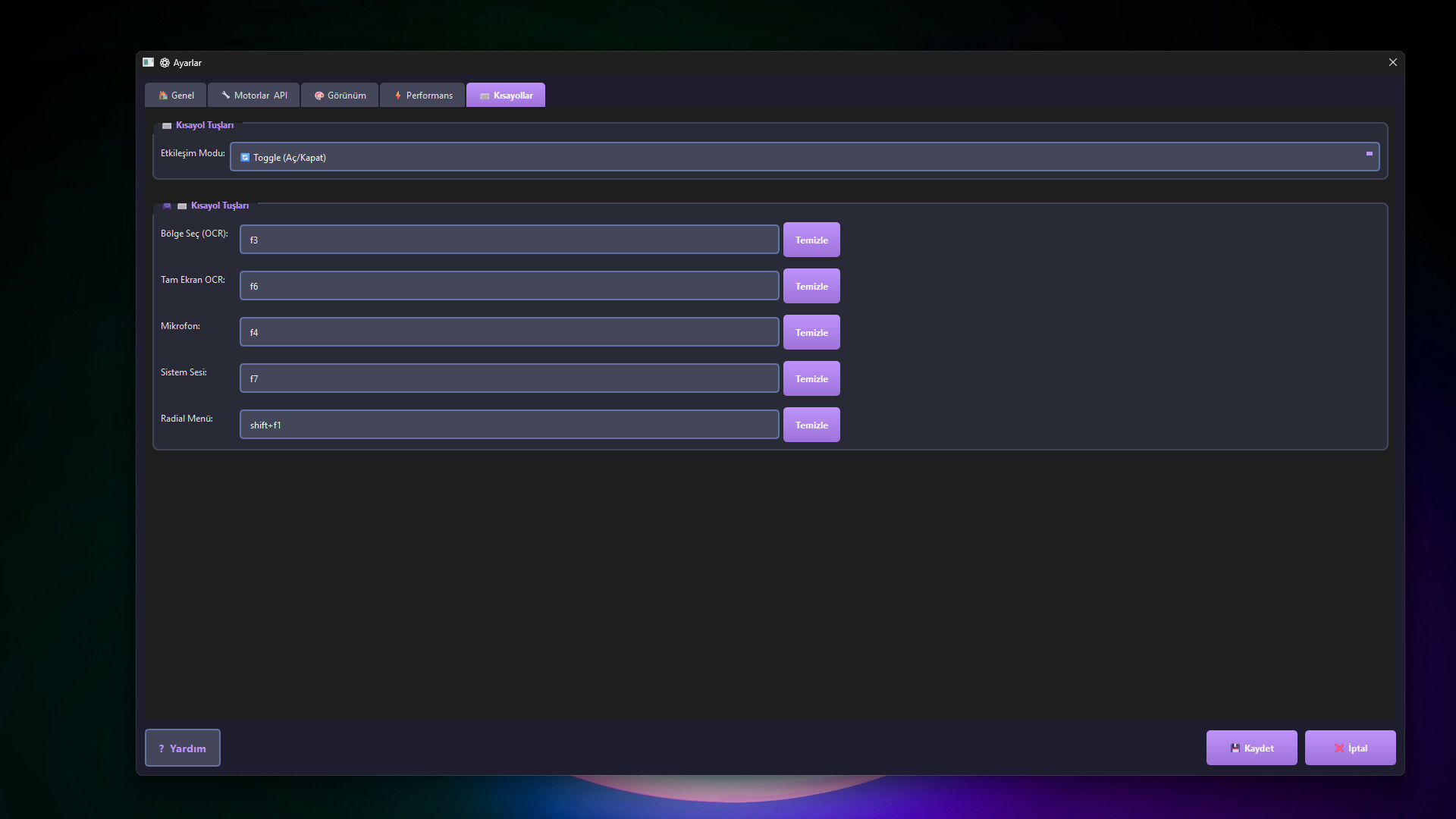Select the Kısayollar tab
This screenshot has height=819, width=1456.
click(x=506, y=96)
